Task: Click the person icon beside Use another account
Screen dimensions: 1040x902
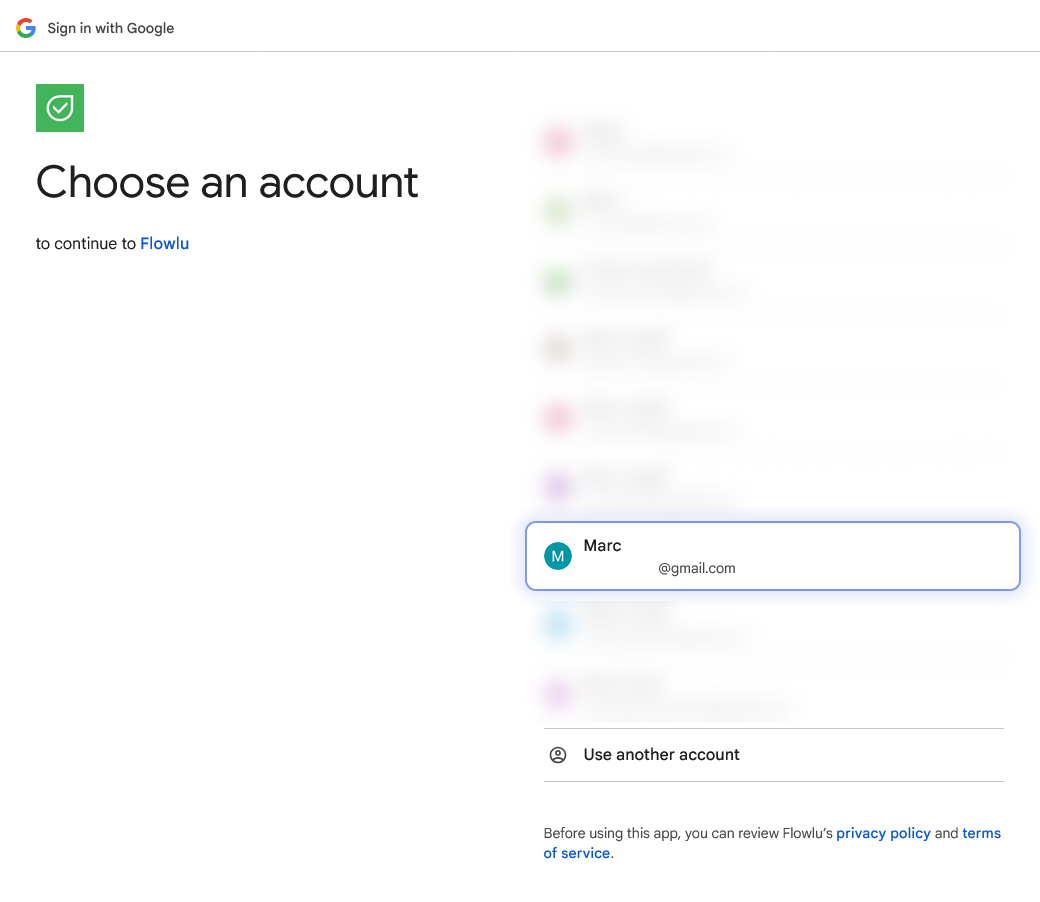Action: pos(558,755)
